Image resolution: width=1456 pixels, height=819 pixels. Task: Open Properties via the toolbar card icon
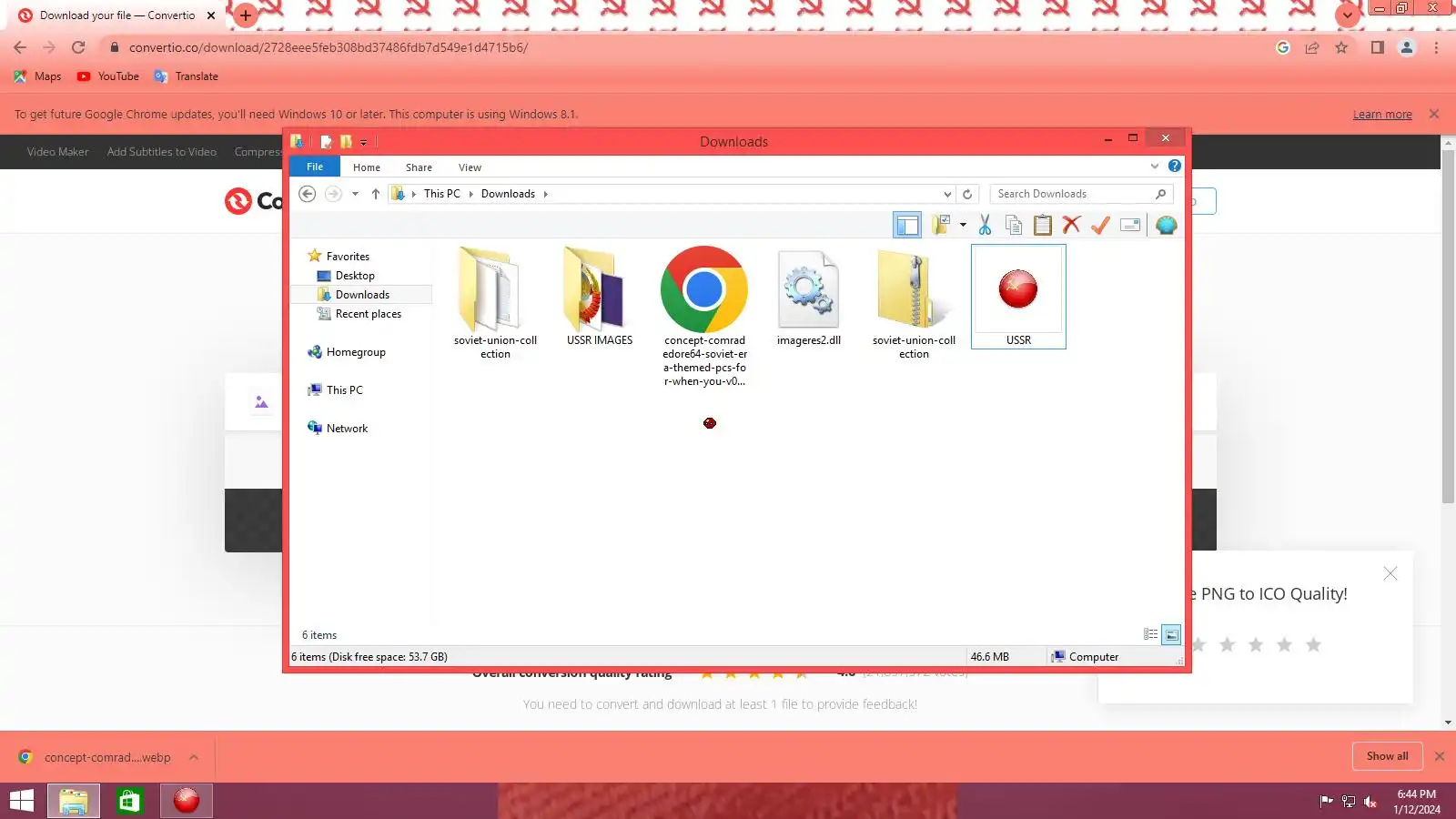coord(1130,225)
